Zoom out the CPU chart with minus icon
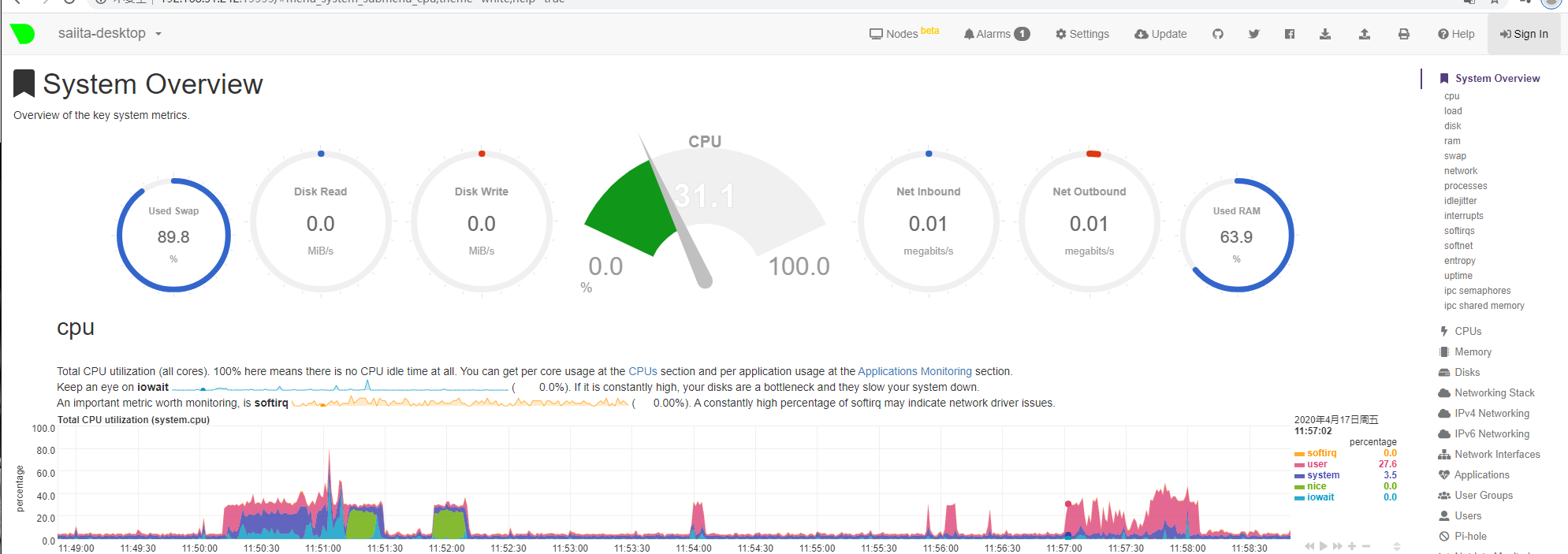The width and height of the screenshot is (1568, 554). coord(1366,546)
